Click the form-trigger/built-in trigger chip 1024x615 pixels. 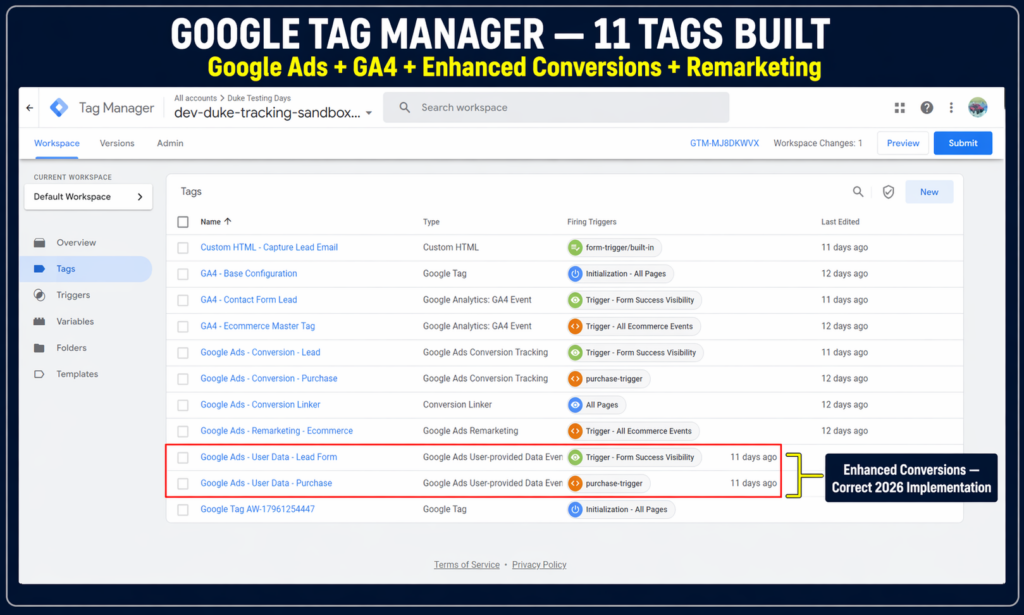coord(614,247)
